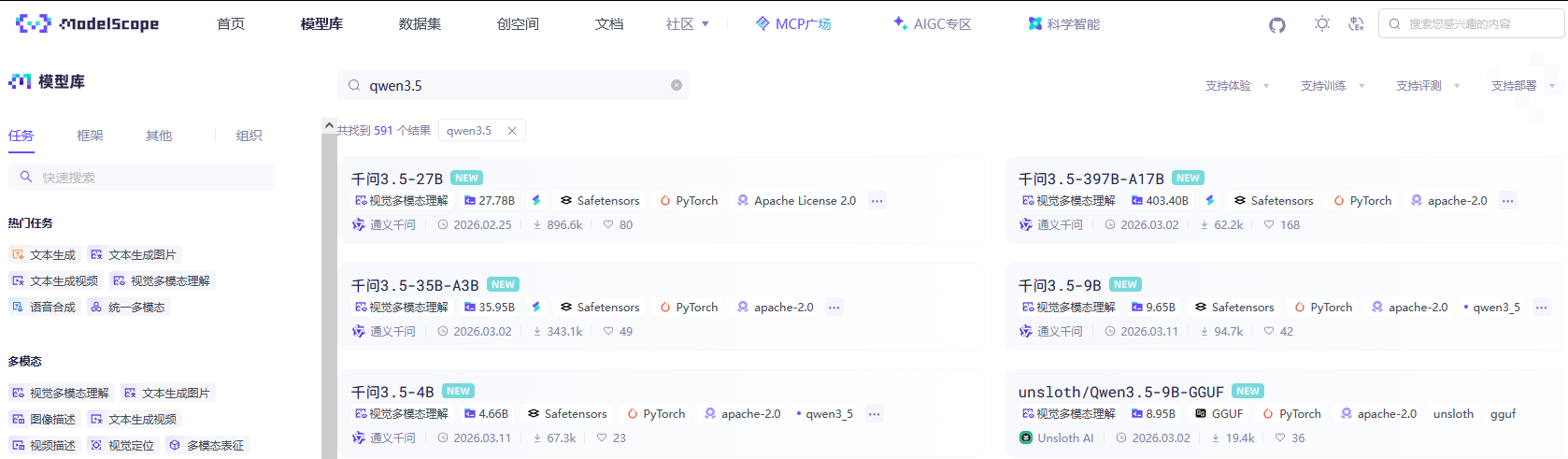The width and height of the screenshot is (1568, 459).
Task: Open more tags for 千问3.5-4B
Action: 874,414
